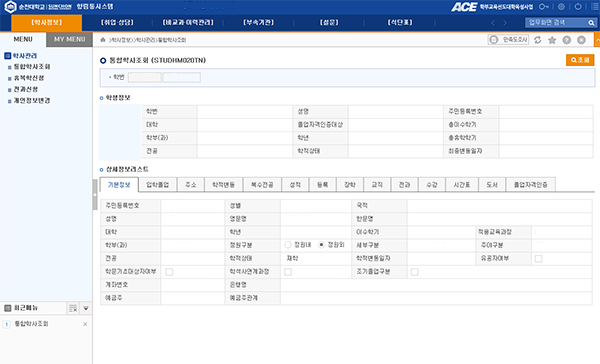Open the list menu icon at top right

595,7
